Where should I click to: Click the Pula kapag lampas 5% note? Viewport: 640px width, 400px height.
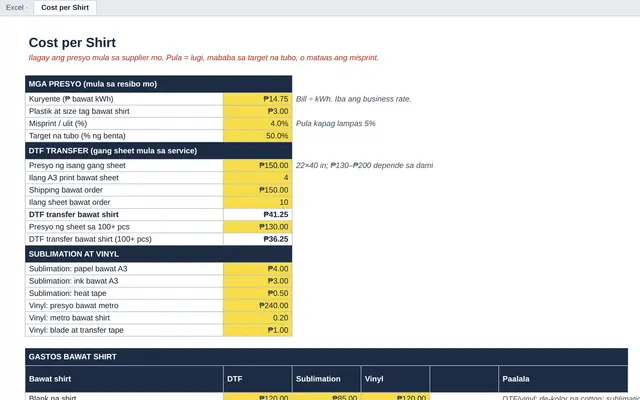coord(336,123)
